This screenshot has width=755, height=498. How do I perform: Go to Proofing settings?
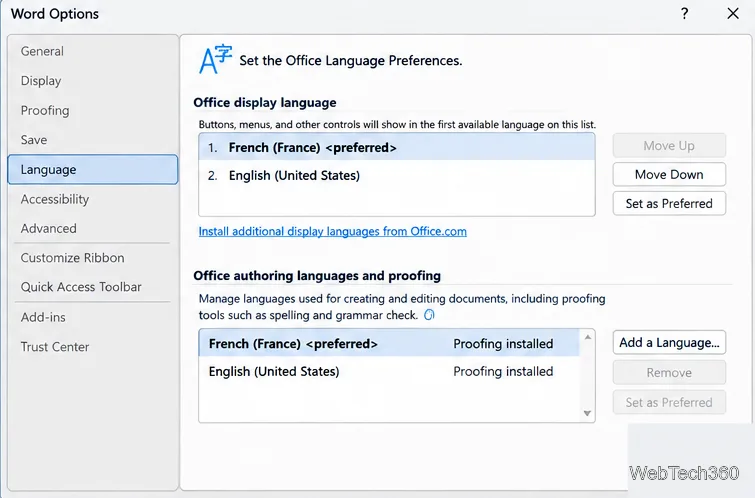pos(92,110)
